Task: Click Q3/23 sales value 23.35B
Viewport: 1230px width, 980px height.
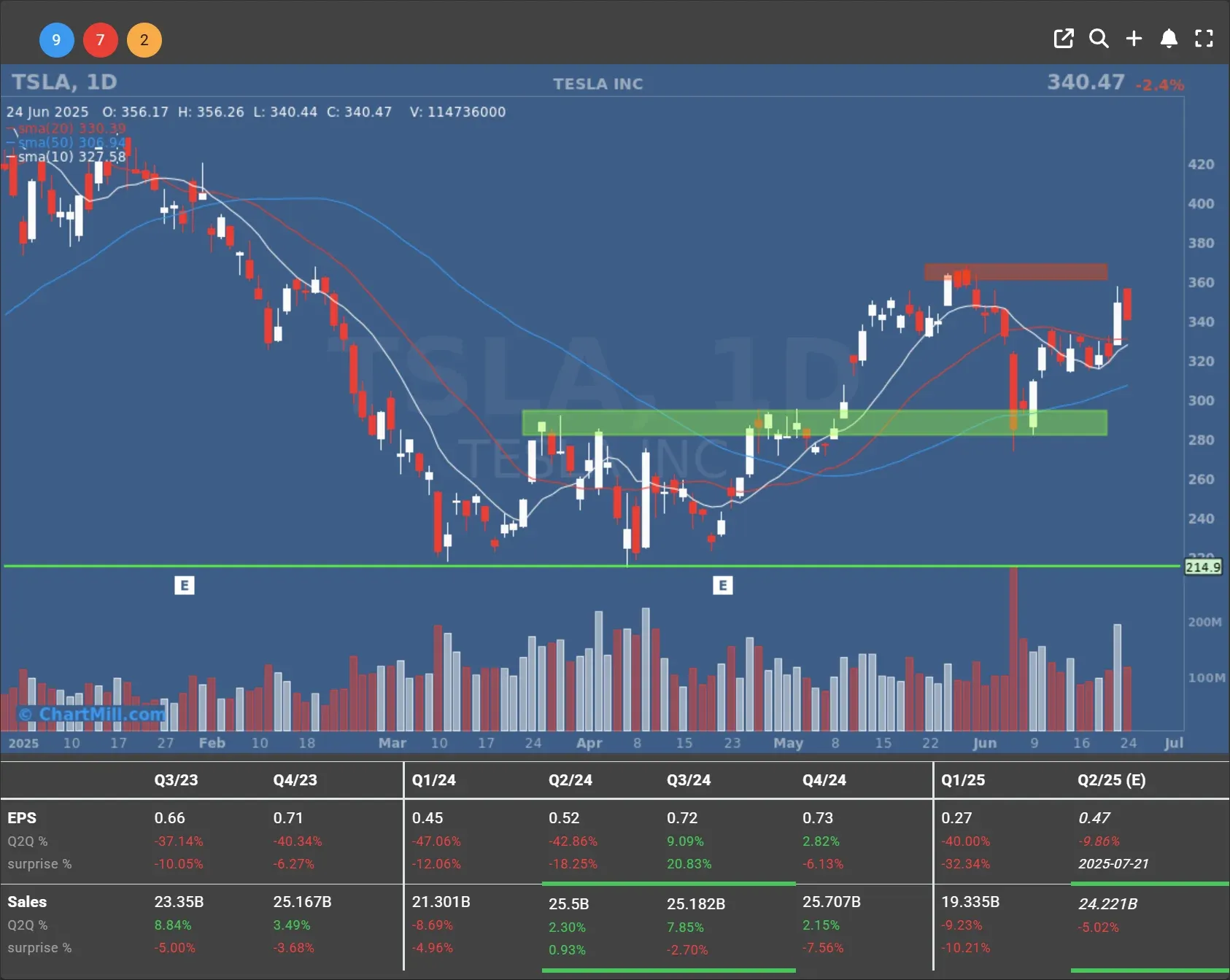Action: [179, 902]
